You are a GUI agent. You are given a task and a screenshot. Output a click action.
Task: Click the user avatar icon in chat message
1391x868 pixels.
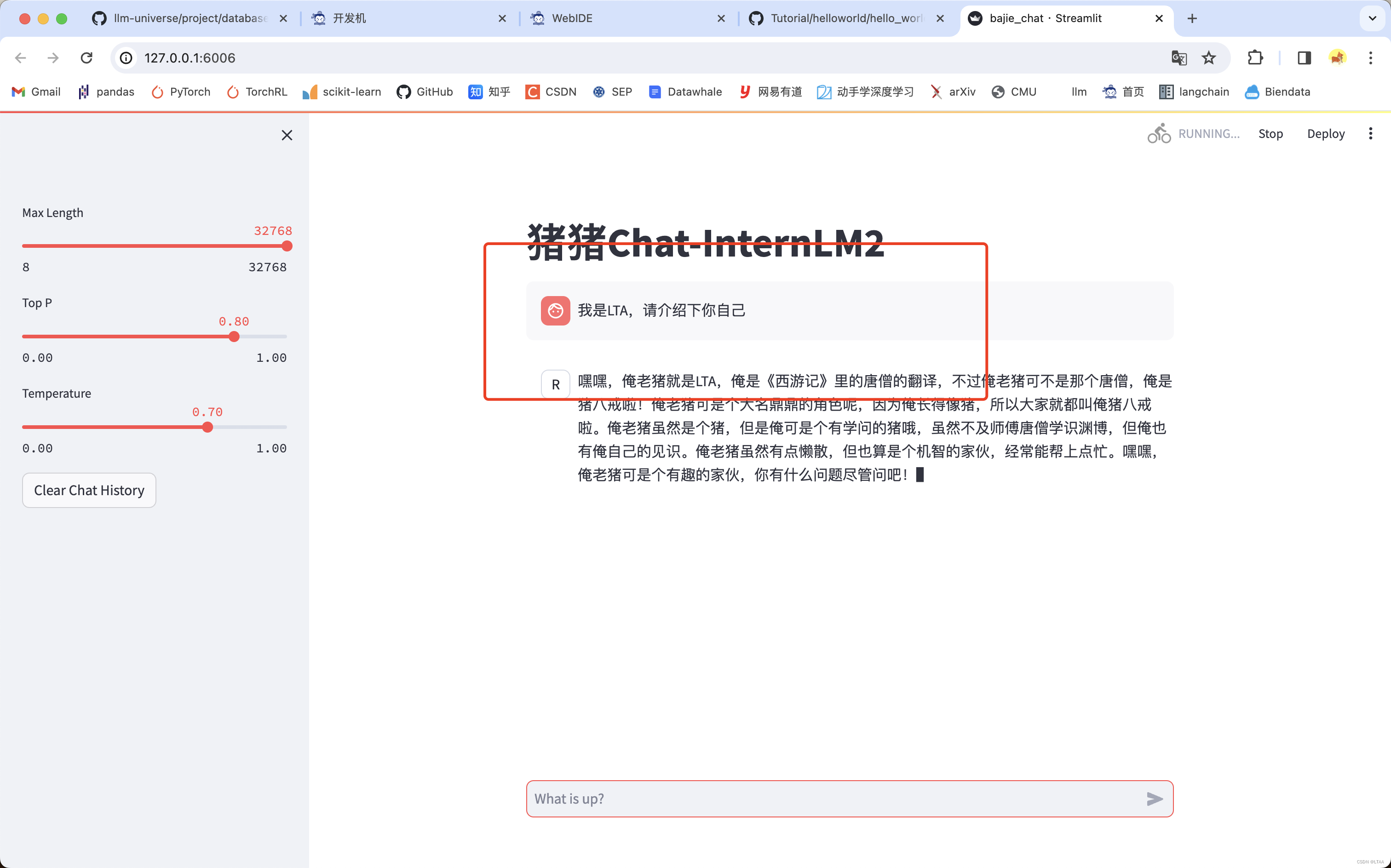click(x=555, y=311)
